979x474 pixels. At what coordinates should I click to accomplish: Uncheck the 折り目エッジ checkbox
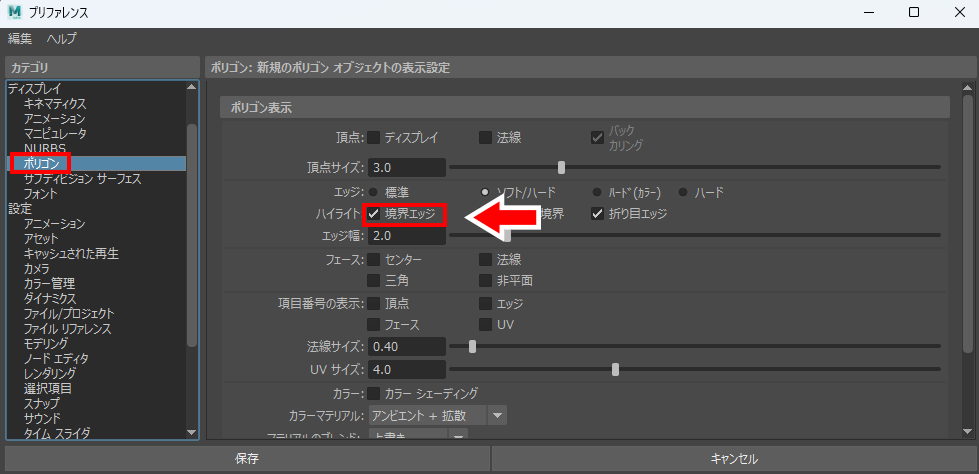(x=598, y=214)
